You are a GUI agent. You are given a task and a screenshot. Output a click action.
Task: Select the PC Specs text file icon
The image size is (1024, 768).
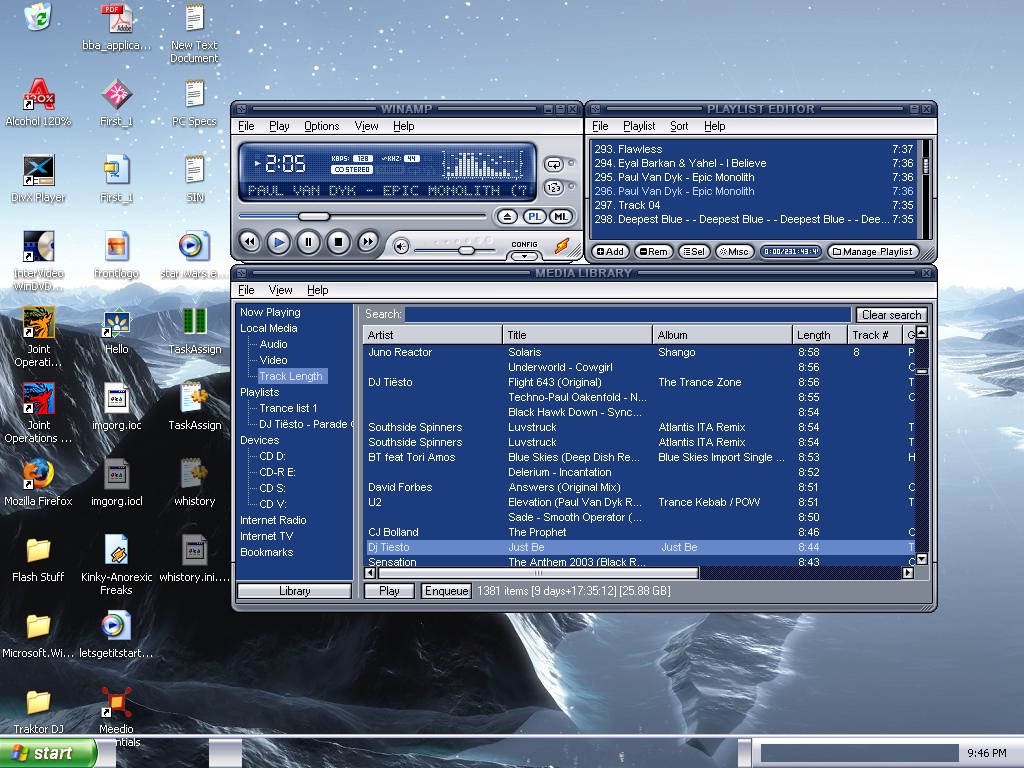point(194,103)
